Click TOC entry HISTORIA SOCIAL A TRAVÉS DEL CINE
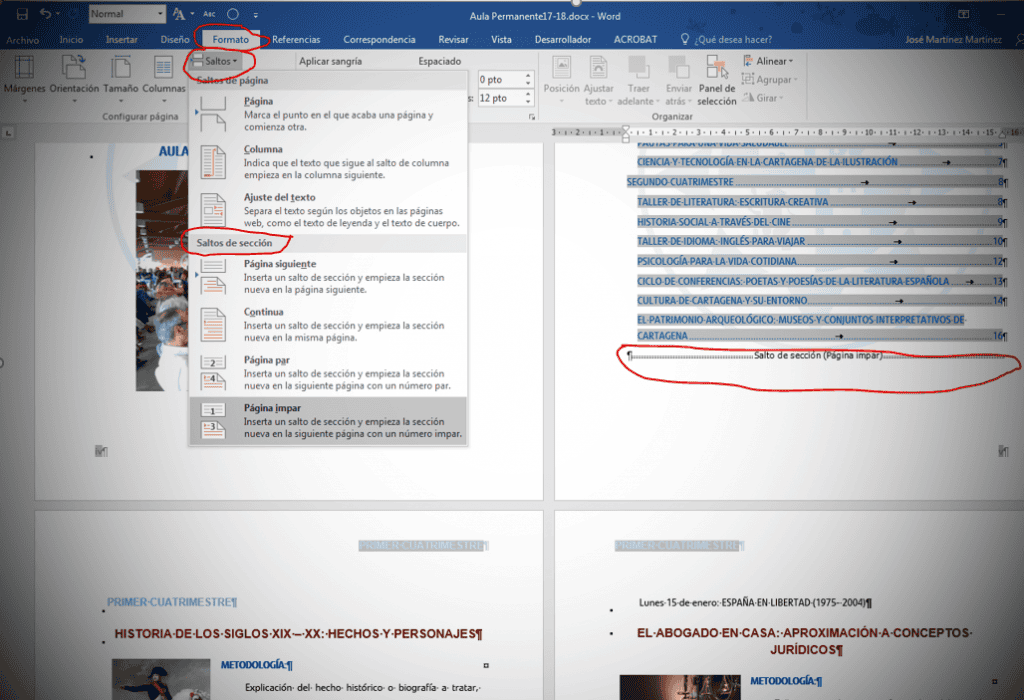 pos(822,222)
